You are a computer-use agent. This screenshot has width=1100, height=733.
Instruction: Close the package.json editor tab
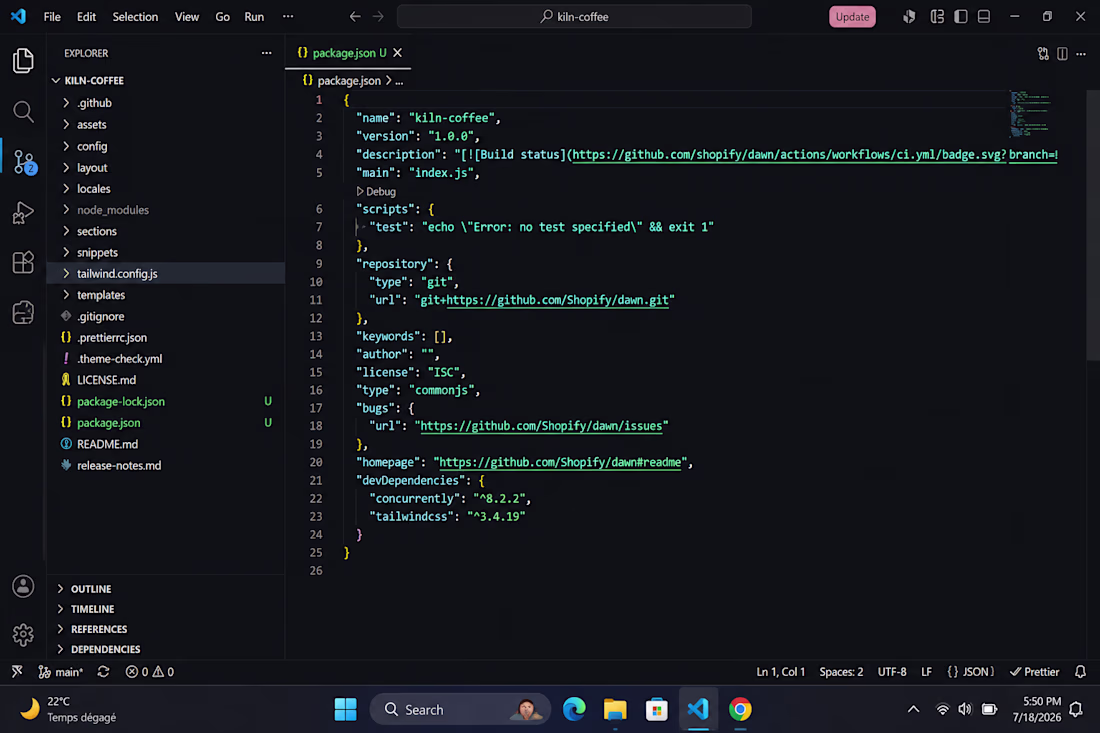click(398, 53)
